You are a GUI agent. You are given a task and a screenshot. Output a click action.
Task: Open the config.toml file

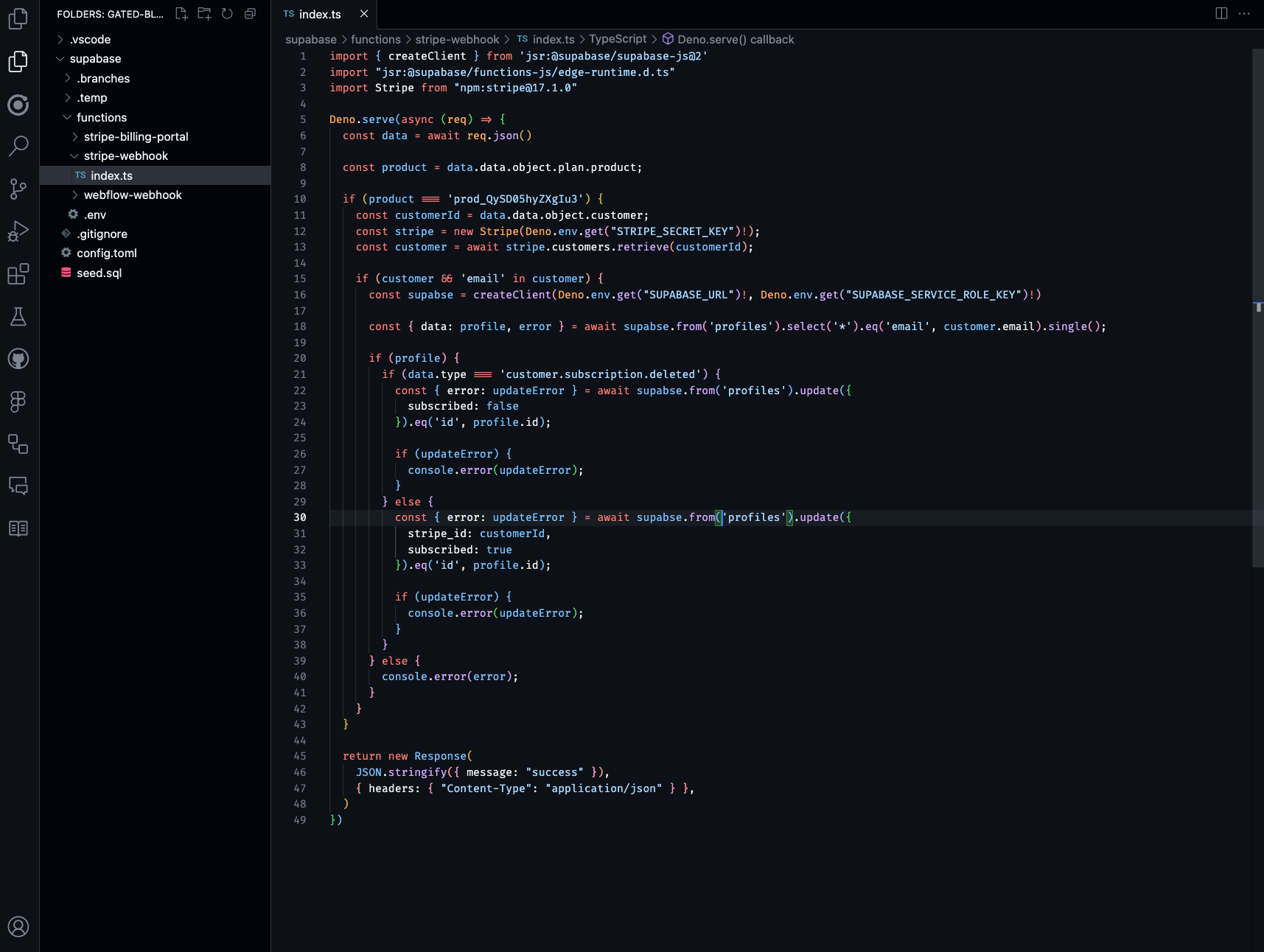155,253
